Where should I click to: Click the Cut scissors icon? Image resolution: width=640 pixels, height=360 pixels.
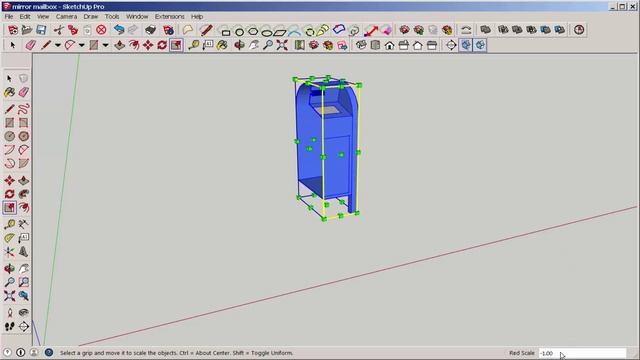click(x=59, y=30)
